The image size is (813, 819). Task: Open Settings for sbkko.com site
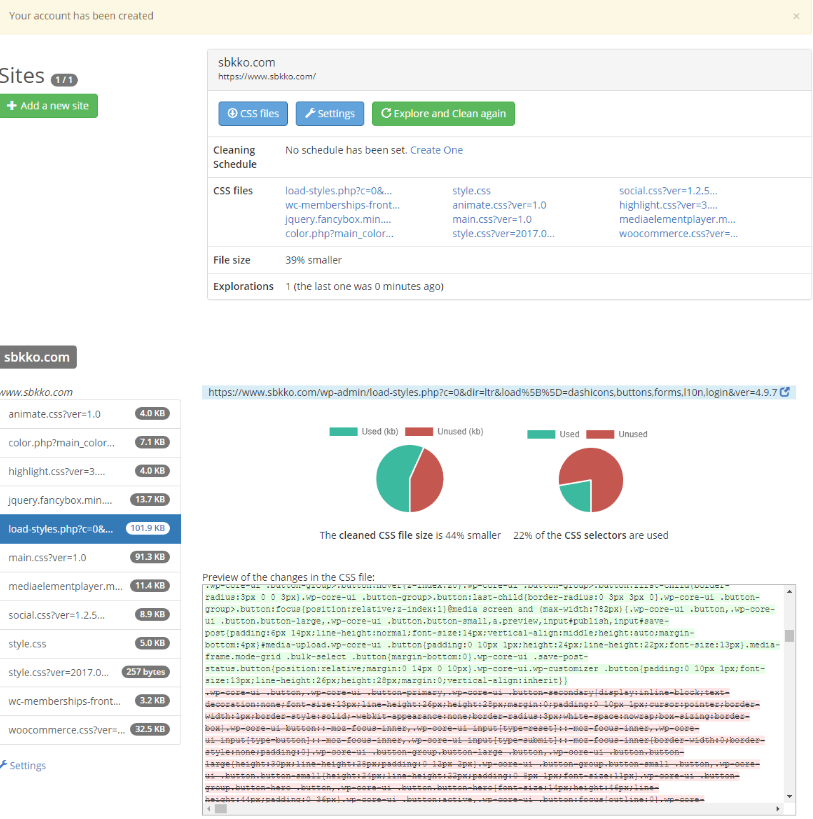329,114
